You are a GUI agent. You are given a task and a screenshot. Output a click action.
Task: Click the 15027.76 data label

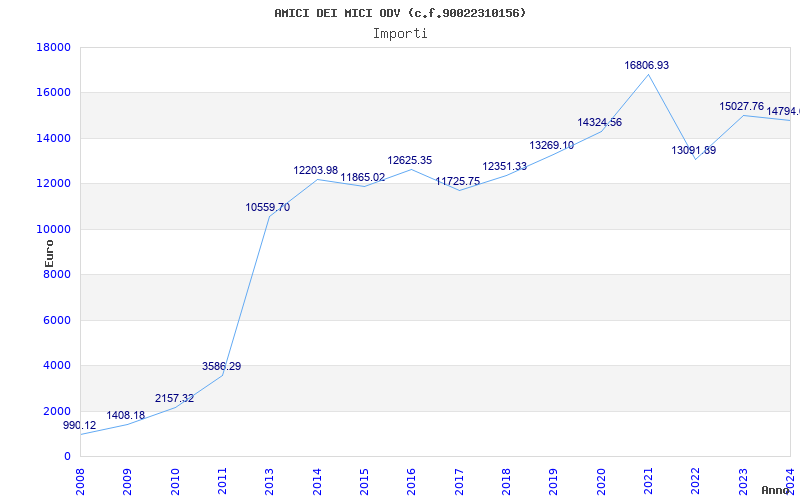coord(741,106)
